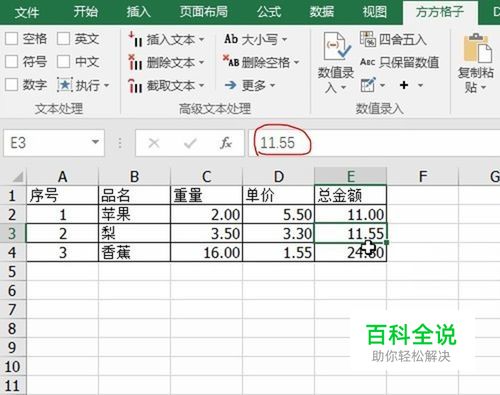Viewport: 500px width, 395px height.
Task: Click the 大小写 Ab icon
Action: point(231,39)
